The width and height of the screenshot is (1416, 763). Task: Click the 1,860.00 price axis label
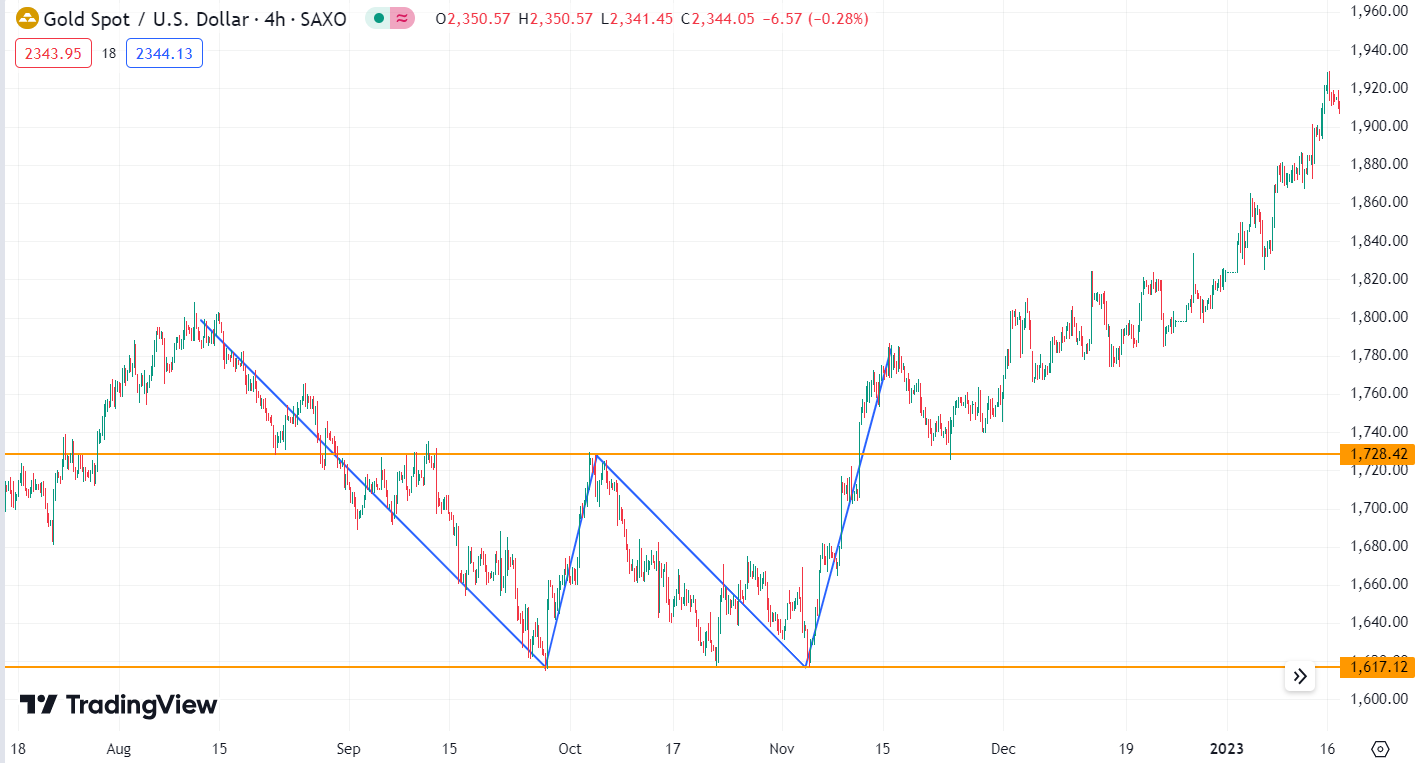[x=1378, y=202]
